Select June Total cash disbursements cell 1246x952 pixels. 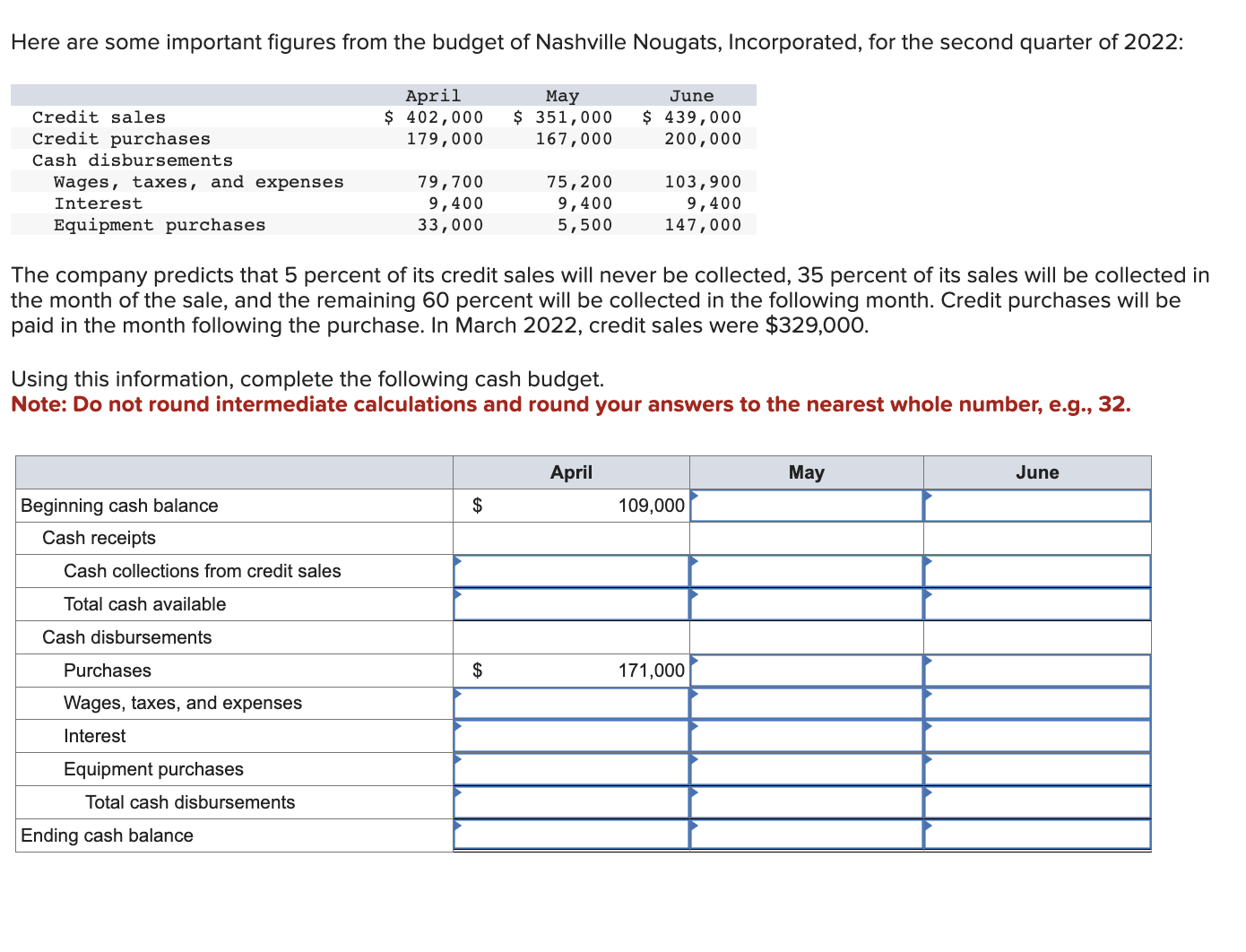pos(1037,802)
